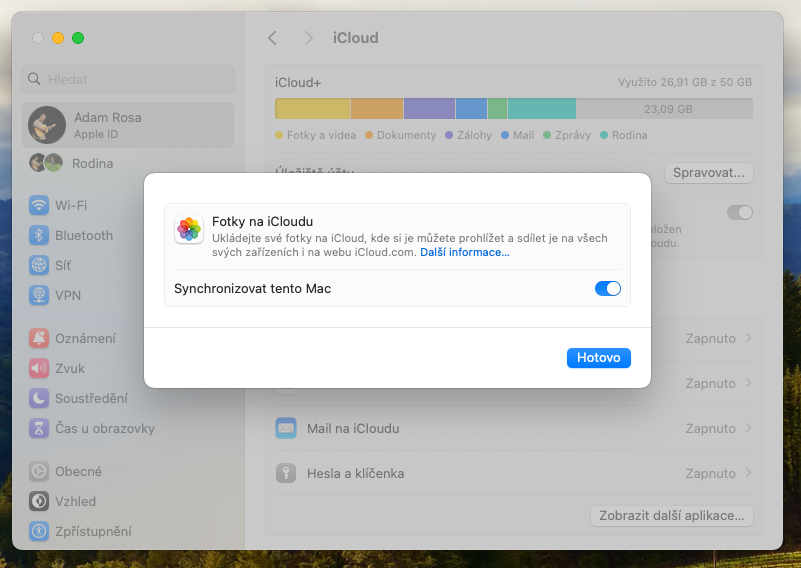Click the Mail na iCloudu icon
This screenshot has height=568, width=801.
click(287, 428)
